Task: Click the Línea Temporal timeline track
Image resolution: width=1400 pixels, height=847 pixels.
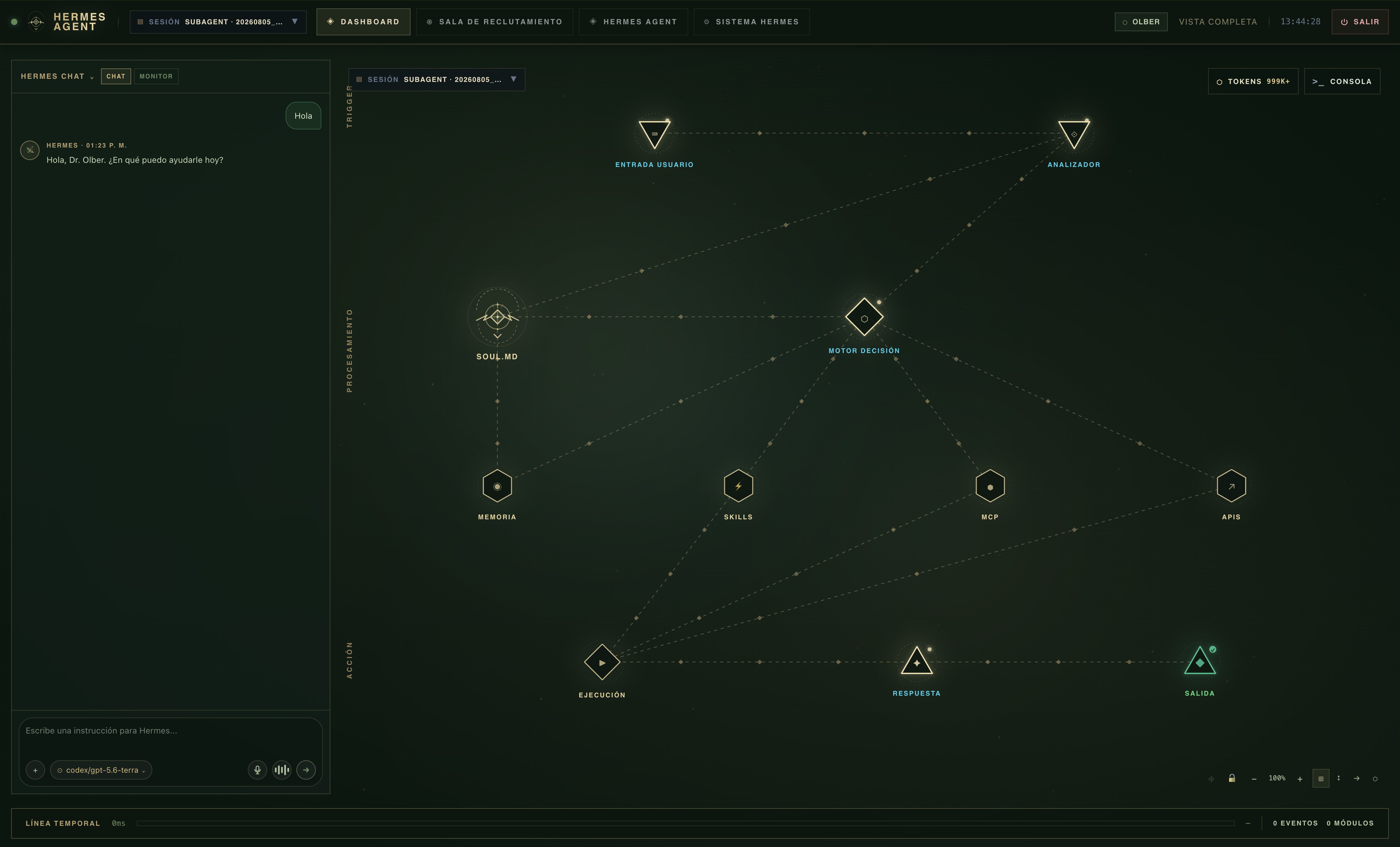Action: (685, 823)
